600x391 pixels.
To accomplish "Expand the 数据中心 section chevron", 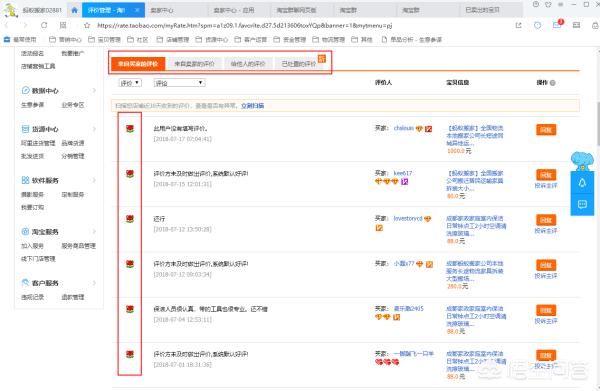I will click(x=94, y=90).
